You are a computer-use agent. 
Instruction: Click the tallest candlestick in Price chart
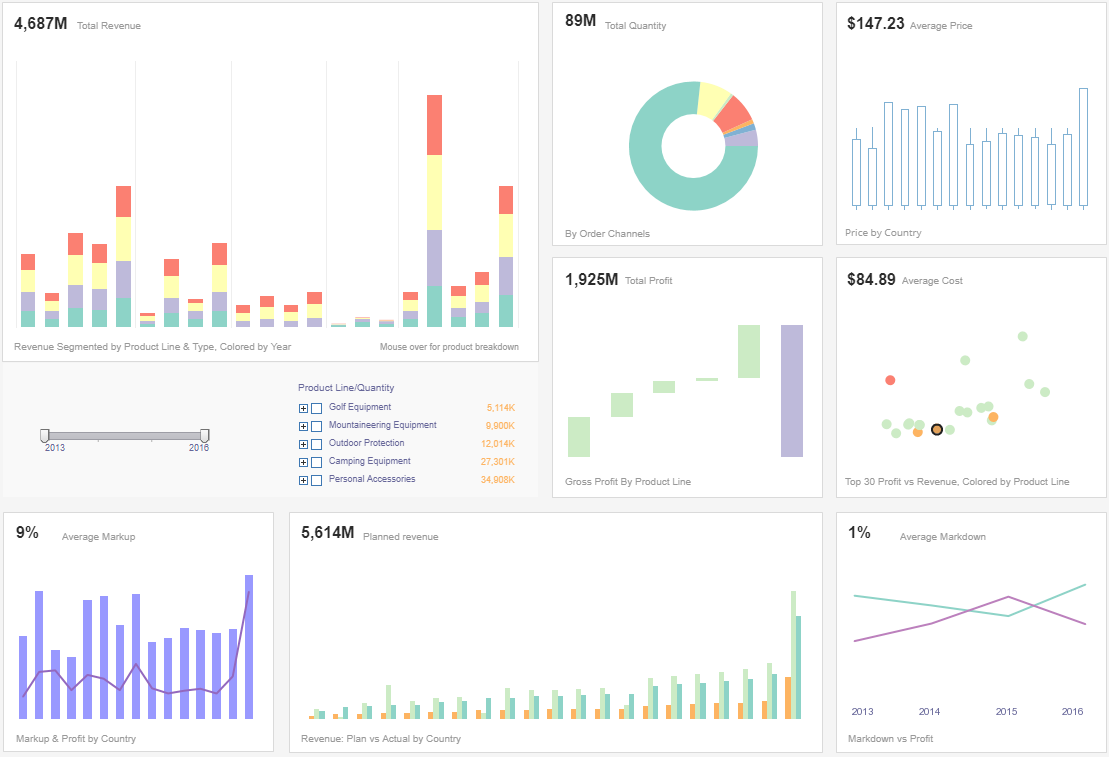coord(1084,147)
